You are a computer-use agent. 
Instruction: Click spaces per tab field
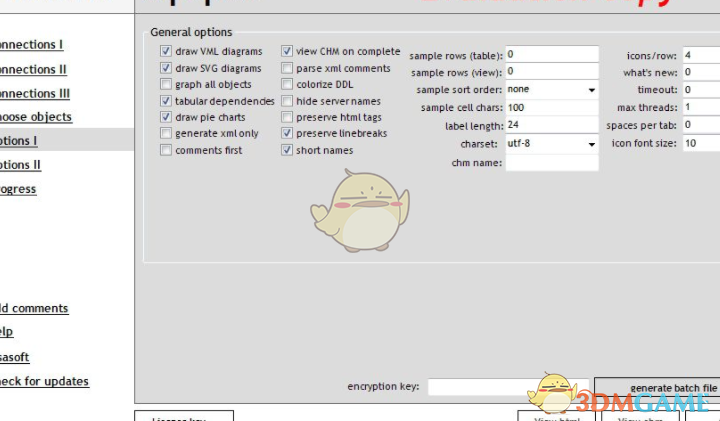click(x=701, y=125)
